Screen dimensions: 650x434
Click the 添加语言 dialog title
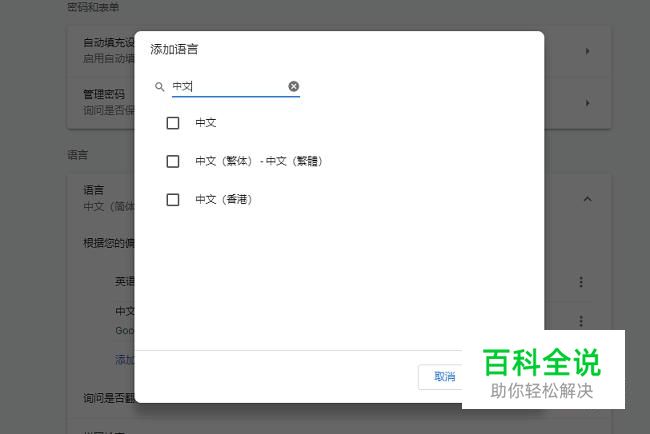(x=174, y=49)
